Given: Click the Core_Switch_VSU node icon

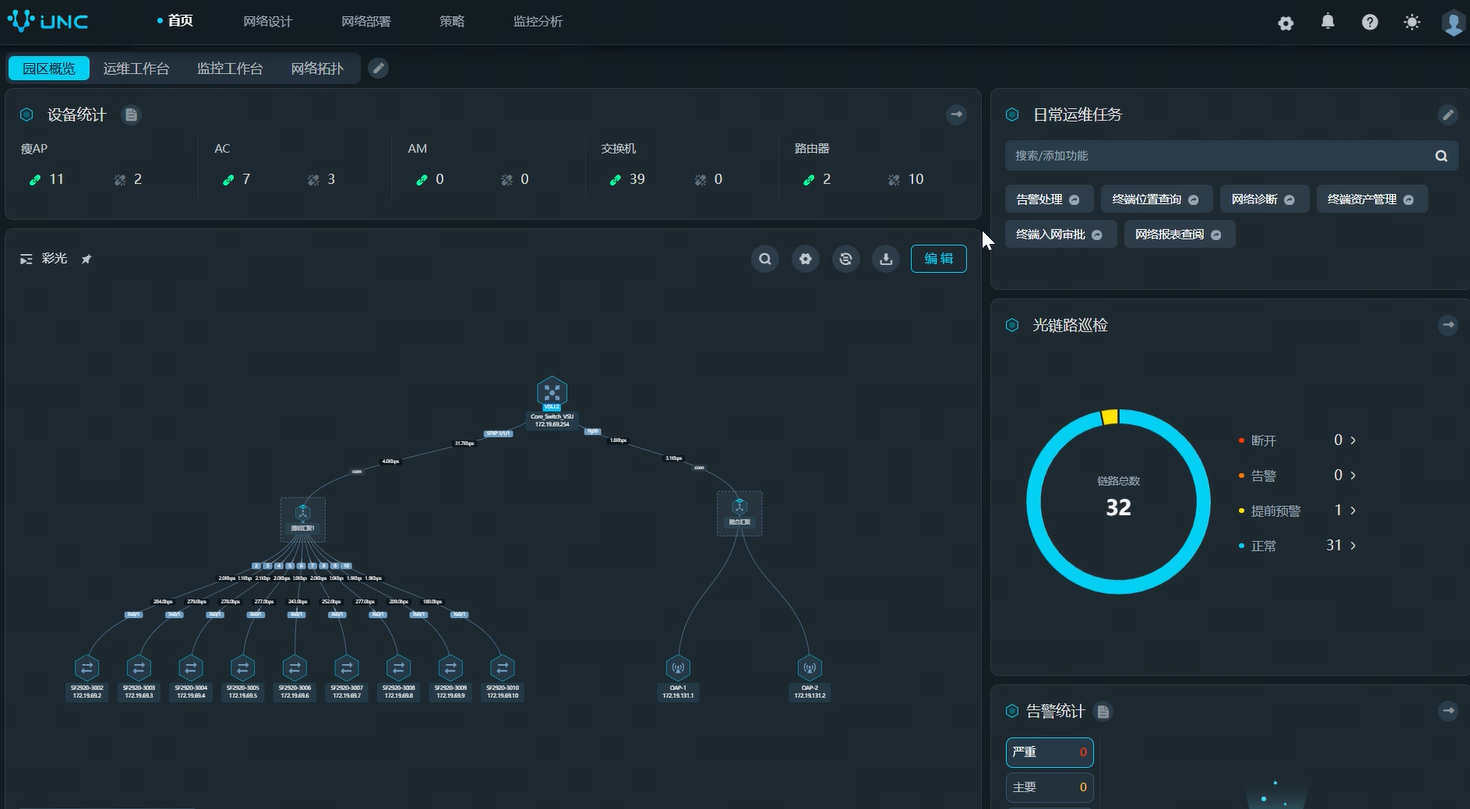Looking at the screenshot, I should (x=551, y=391).
